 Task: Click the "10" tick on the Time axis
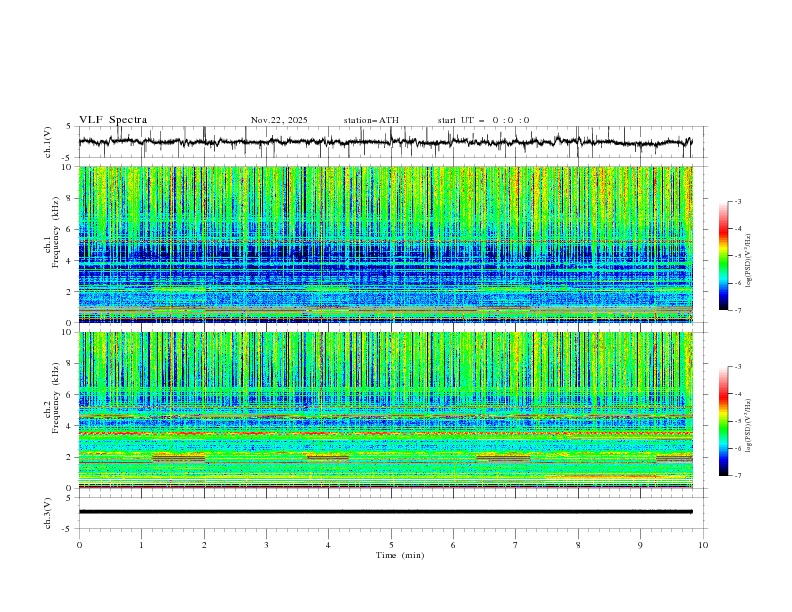703,545
